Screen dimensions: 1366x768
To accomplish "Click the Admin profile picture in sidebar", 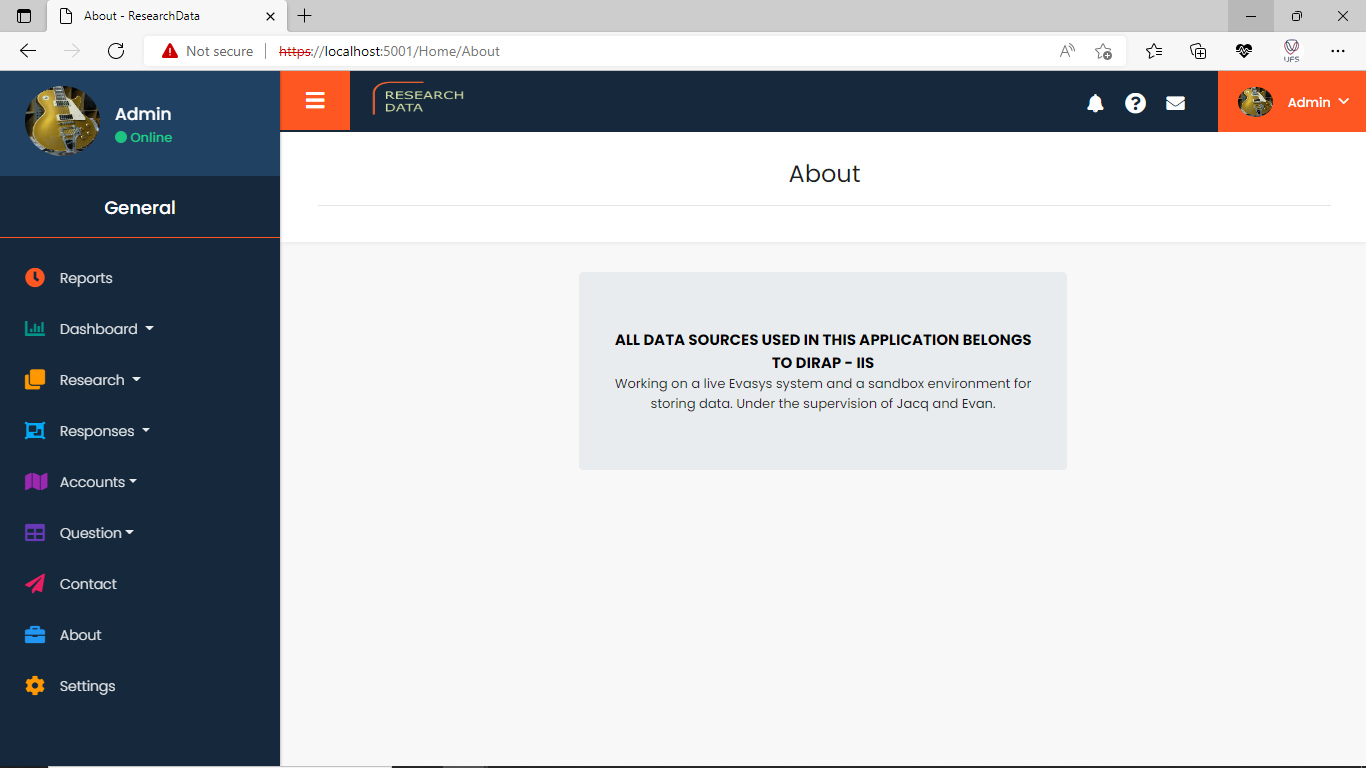I will click(62, 121).
